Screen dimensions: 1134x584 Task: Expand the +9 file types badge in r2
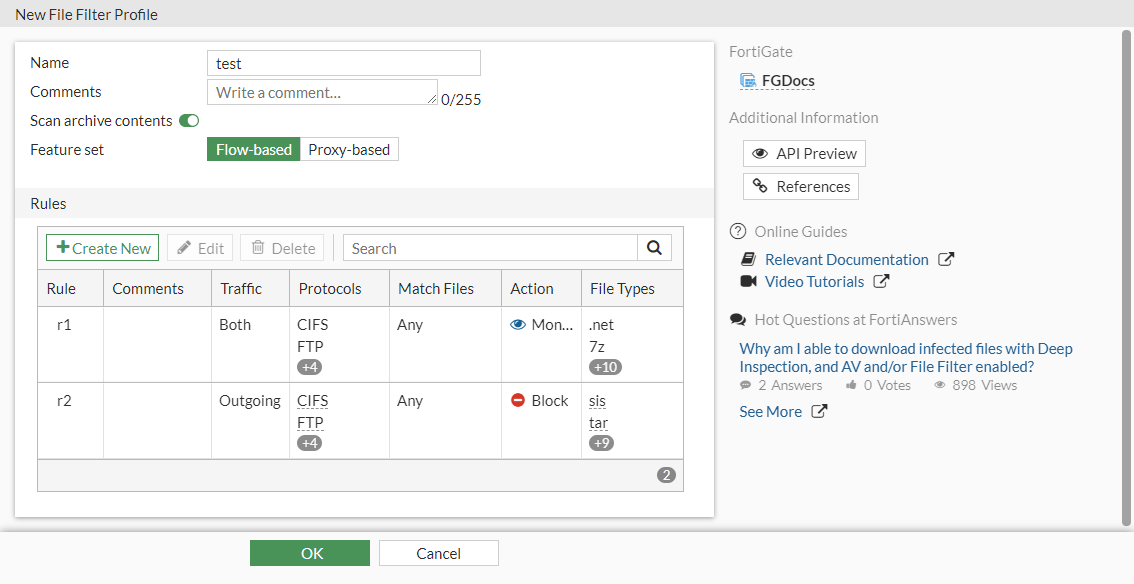pyautogui.click(x=601, y=443)
